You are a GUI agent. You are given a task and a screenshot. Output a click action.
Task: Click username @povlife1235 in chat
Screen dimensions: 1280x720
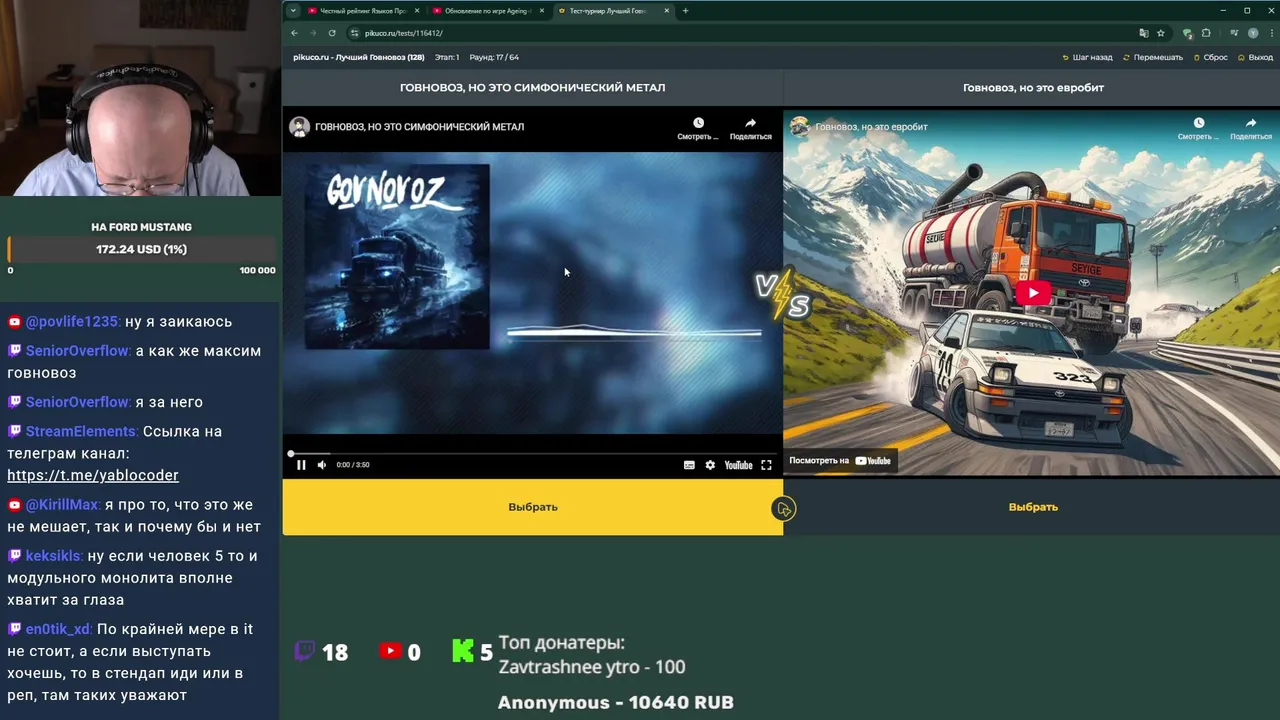72,321
